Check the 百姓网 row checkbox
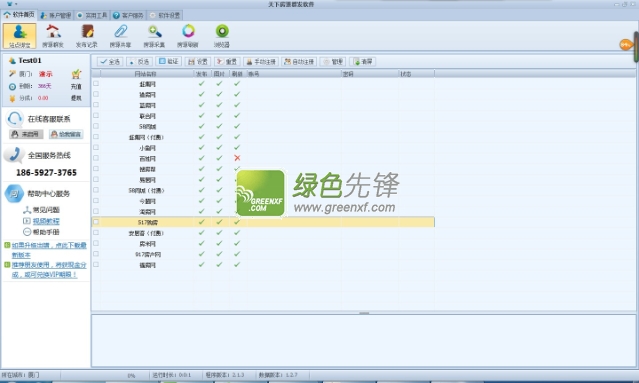The image size is (639, 383). click(96, 158)
